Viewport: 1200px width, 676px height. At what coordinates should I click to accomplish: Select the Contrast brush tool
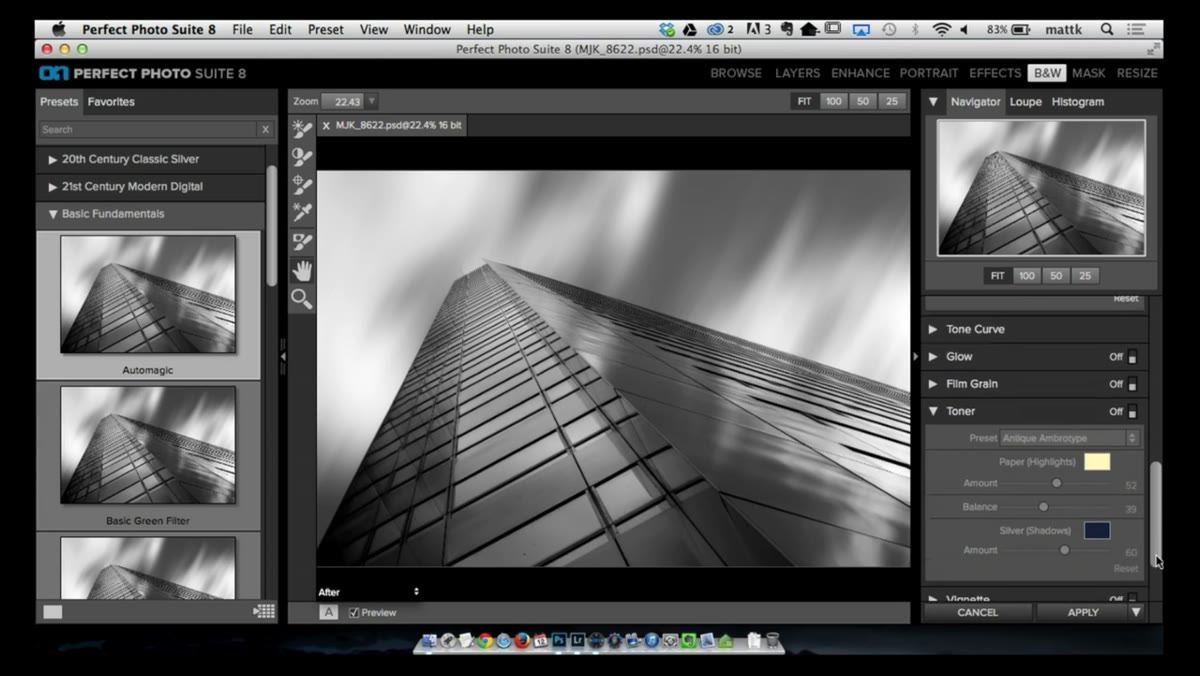coord(301,157)
